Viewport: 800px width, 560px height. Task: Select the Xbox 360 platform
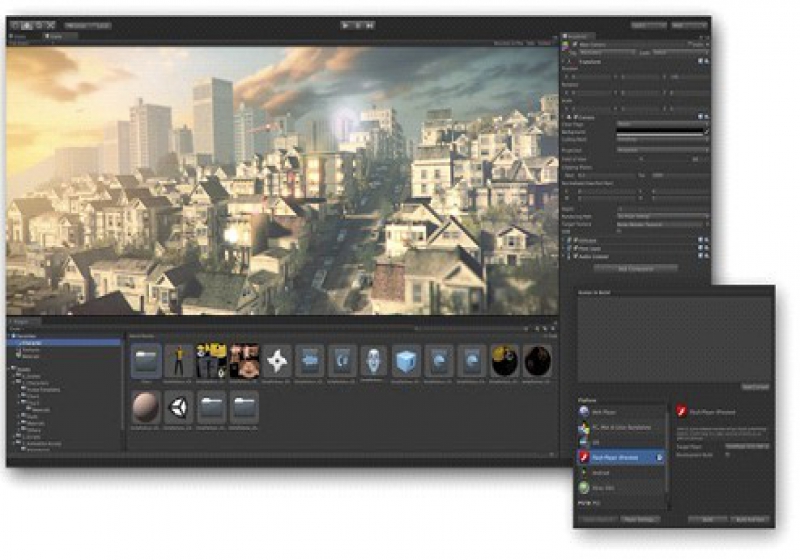coord(621,488)
